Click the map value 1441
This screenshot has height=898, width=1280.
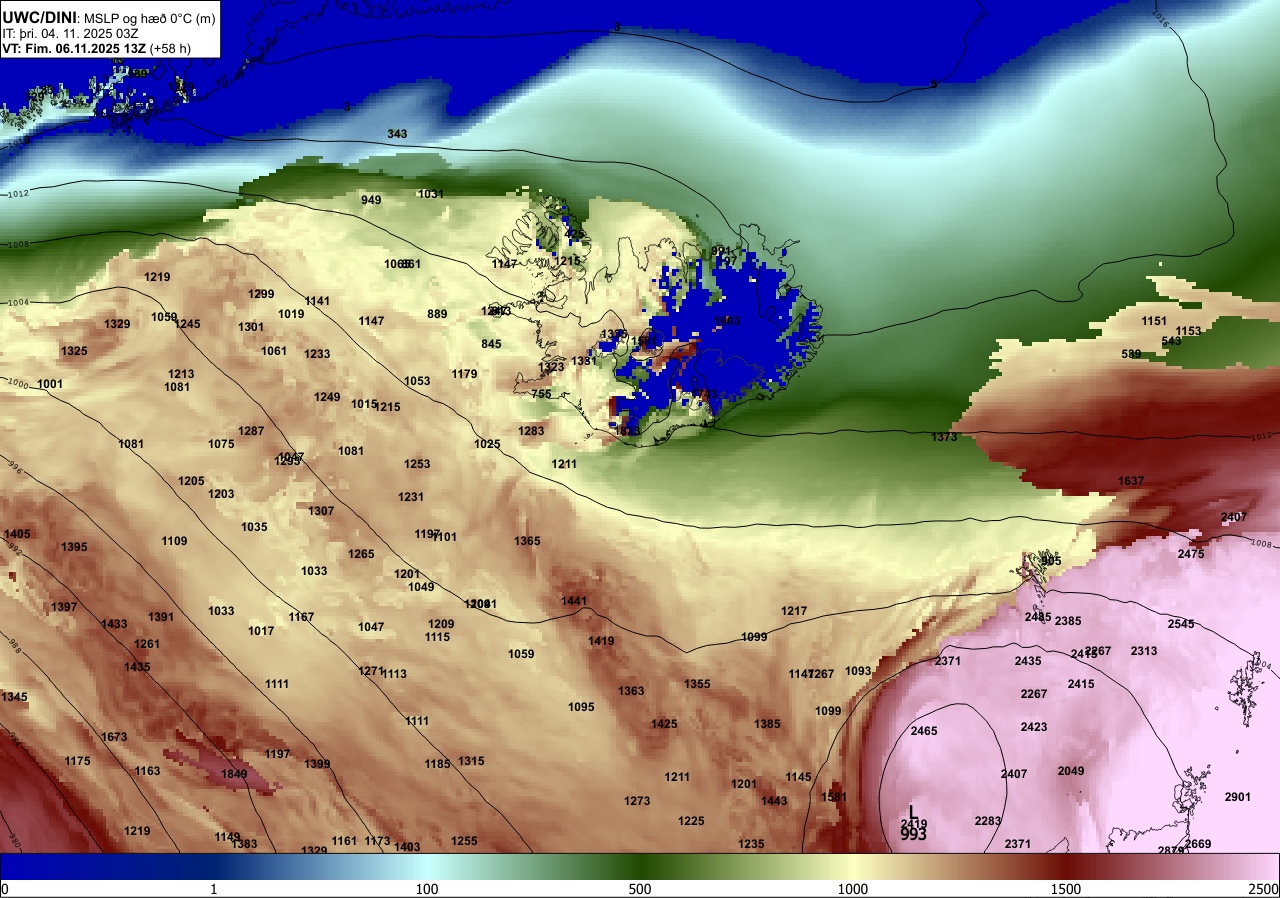[x=574, y=601]
